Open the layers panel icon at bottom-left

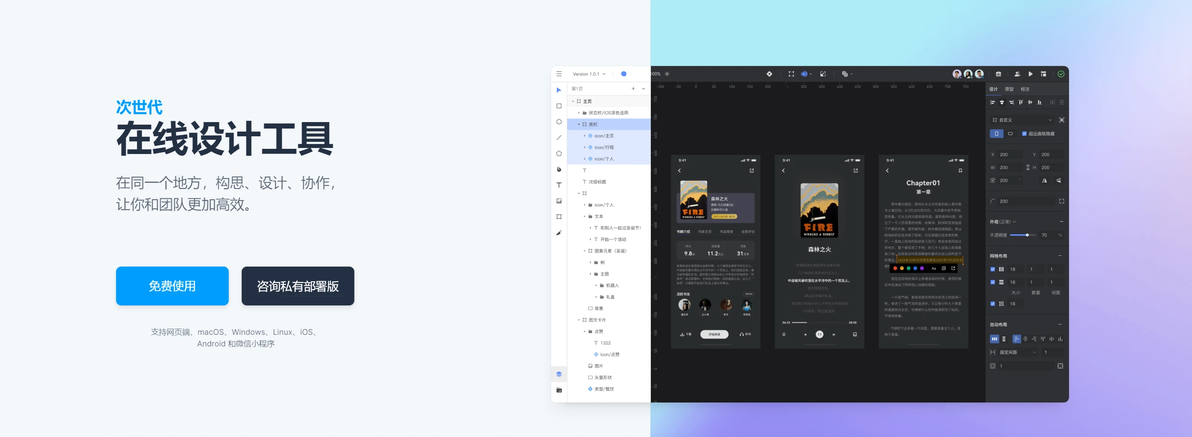click(559, 374)
